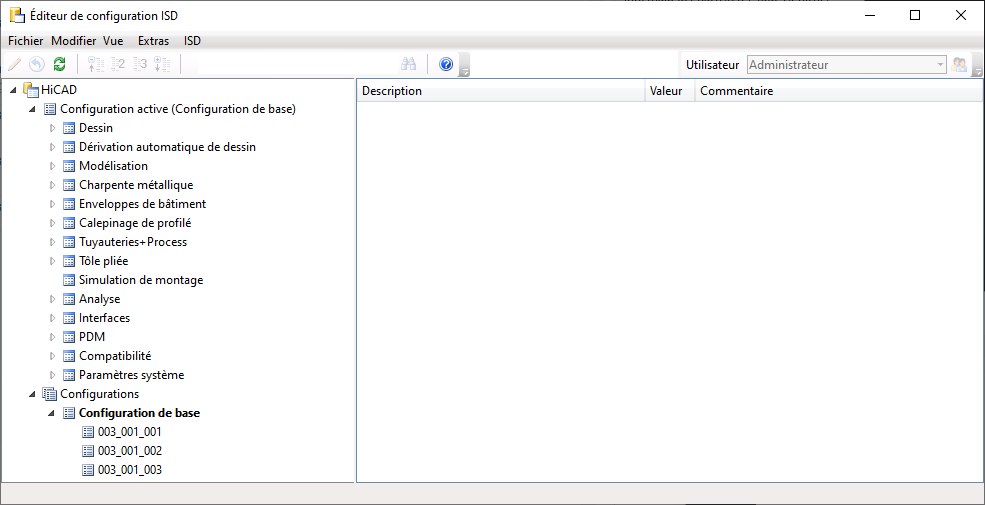
Task: Open the Modifier menu
Action: tap(73, 41)
